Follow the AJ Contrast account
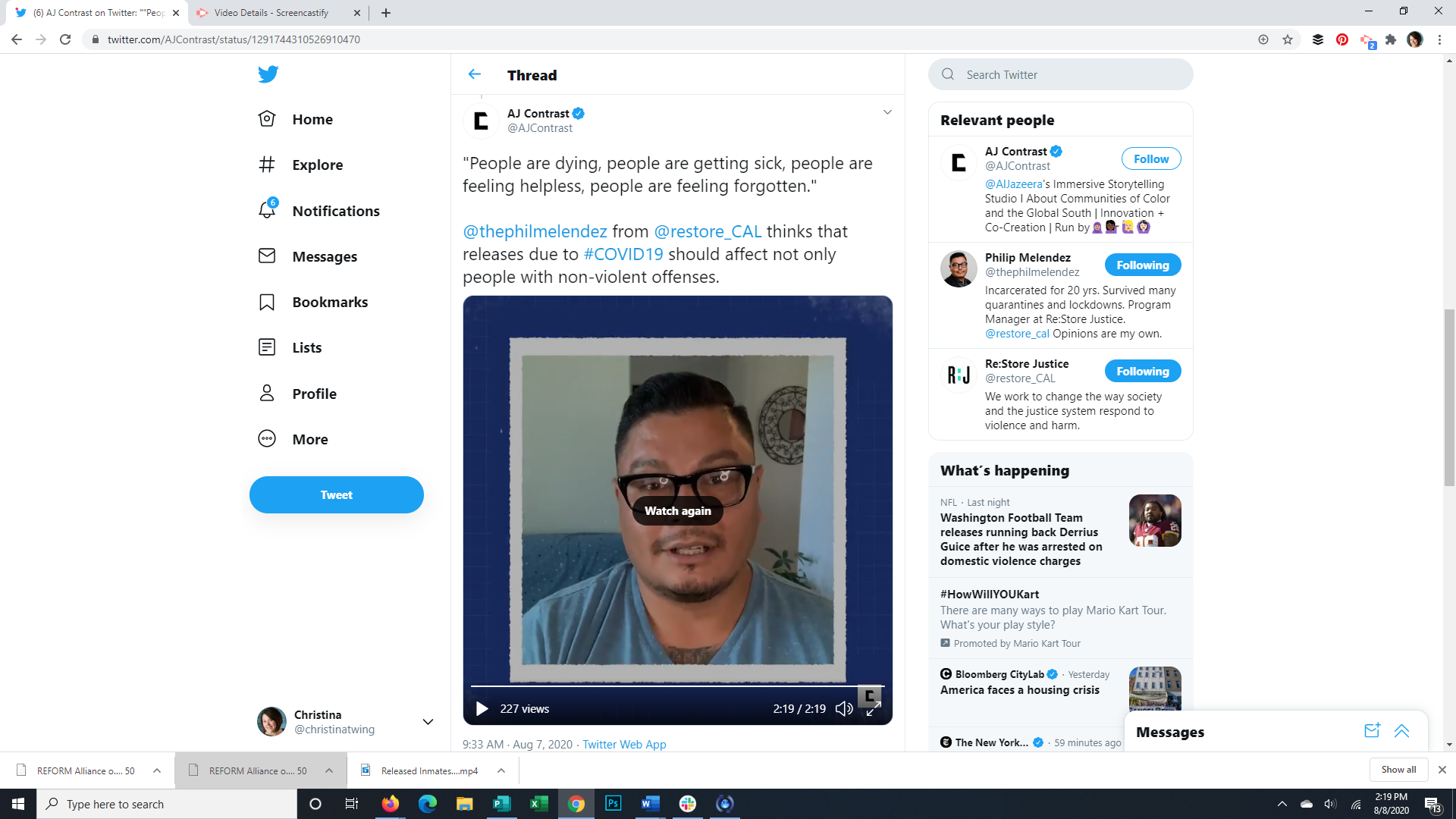The width and height of the screenshot is (1456, 819). coord(1150,158)
